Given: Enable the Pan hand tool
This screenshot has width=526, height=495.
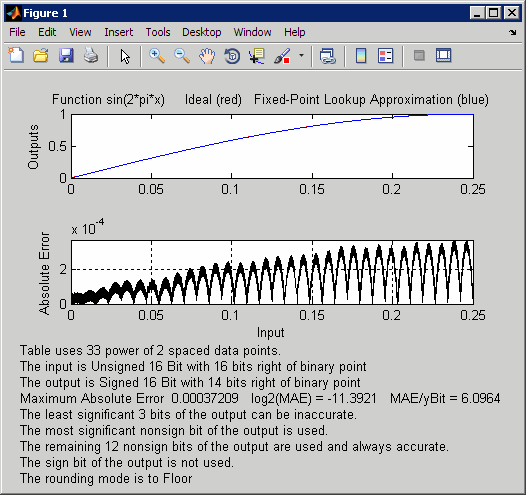Looking at the screenshot, I should pyautogui.click(x=207, y=56).
